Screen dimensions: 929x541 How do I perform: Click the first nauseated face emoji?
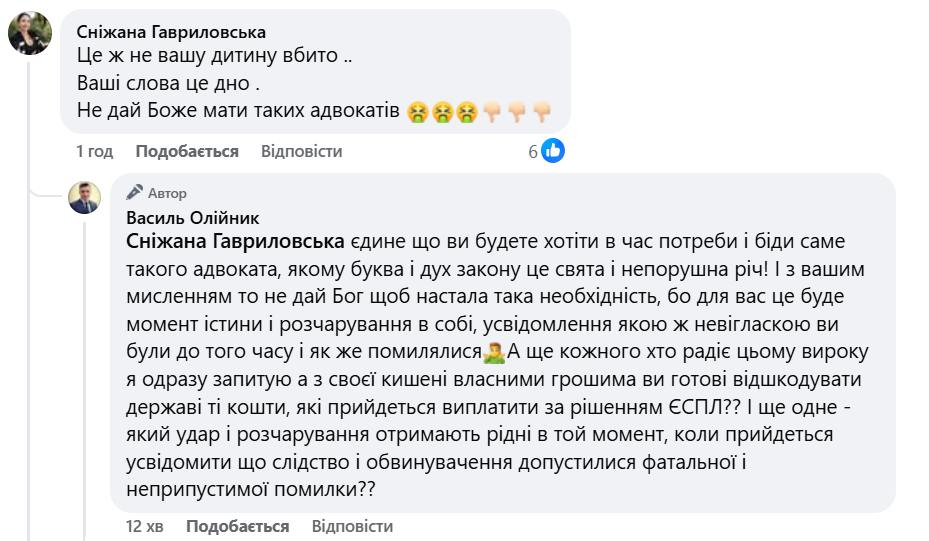point(418,113)
